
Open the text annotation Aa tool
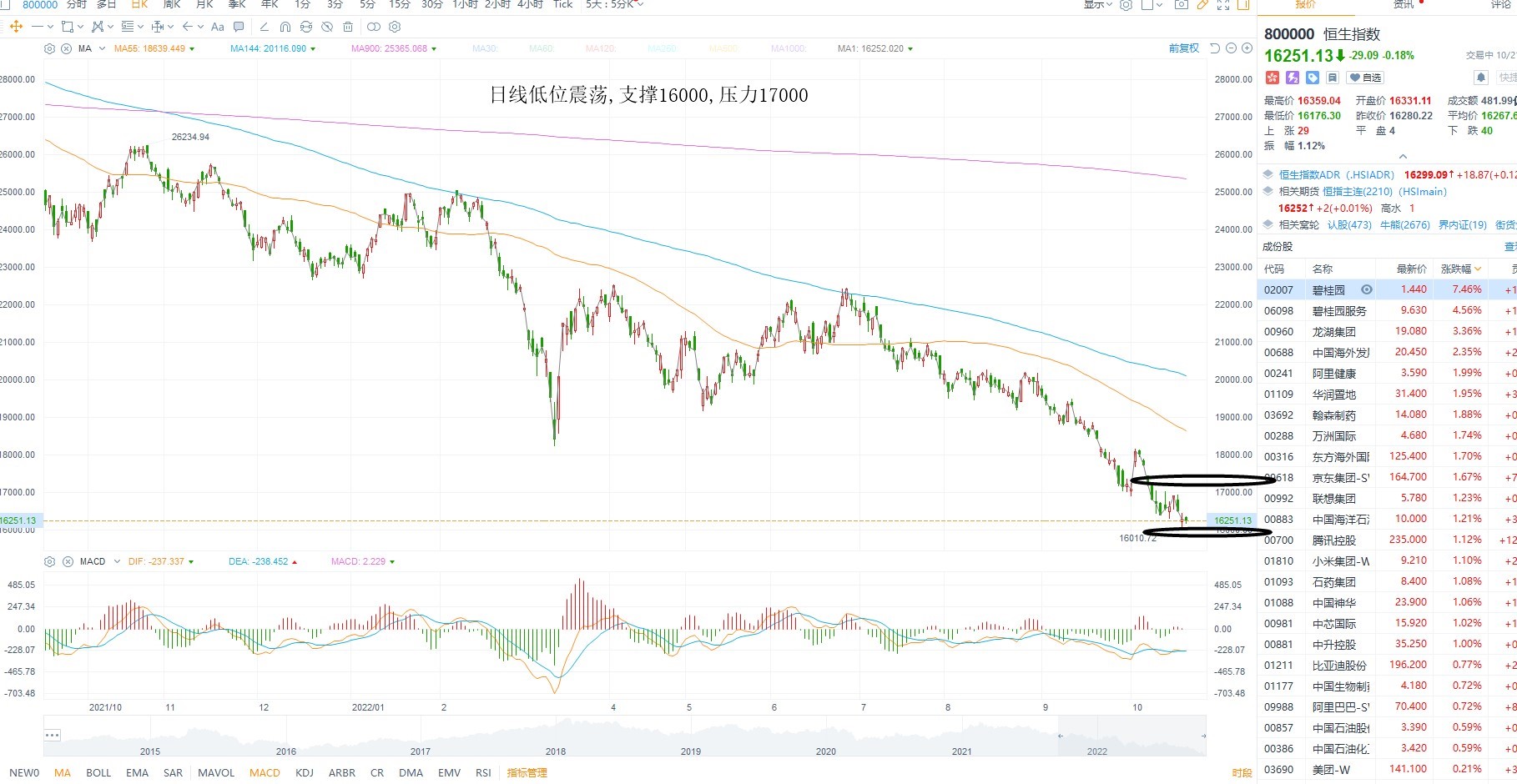(218, 27)
